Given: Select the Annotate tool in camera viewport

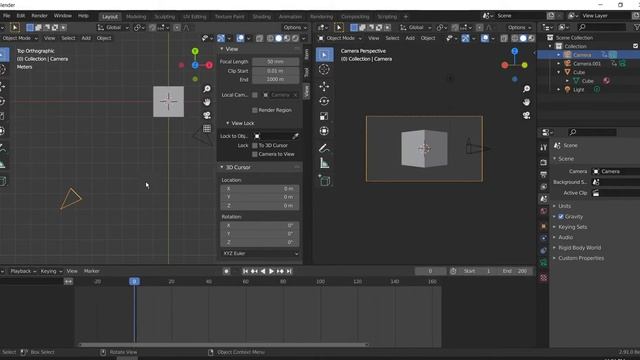Looking at the screenshot, I should pyautogui.click(x=324, y=148).
